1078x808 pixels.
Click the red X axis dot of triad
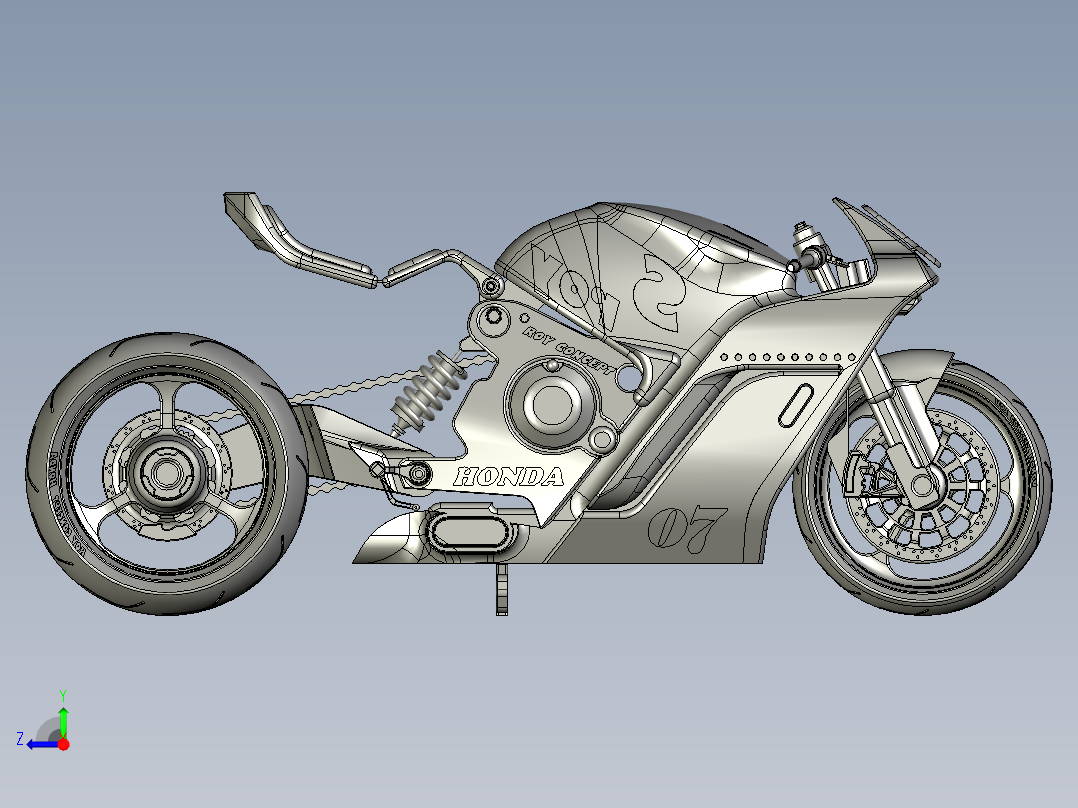63,744
